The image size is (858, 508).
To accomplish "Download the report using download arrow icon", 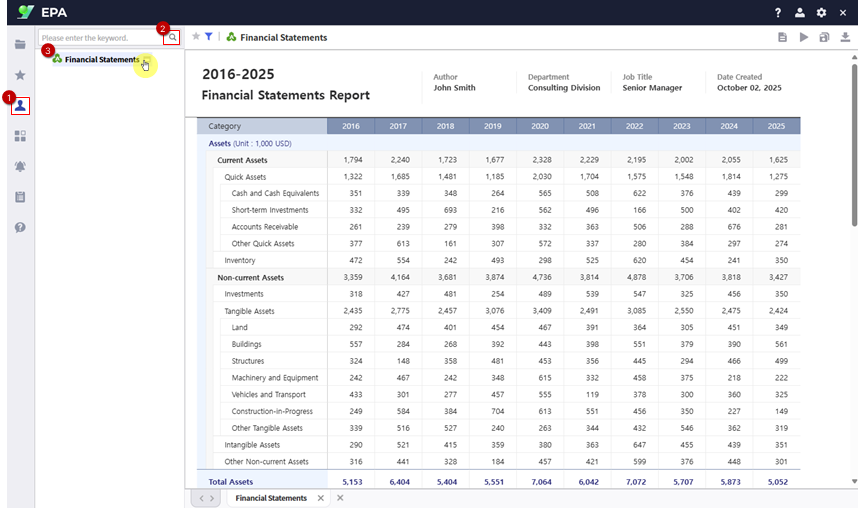I will [845, 37].
